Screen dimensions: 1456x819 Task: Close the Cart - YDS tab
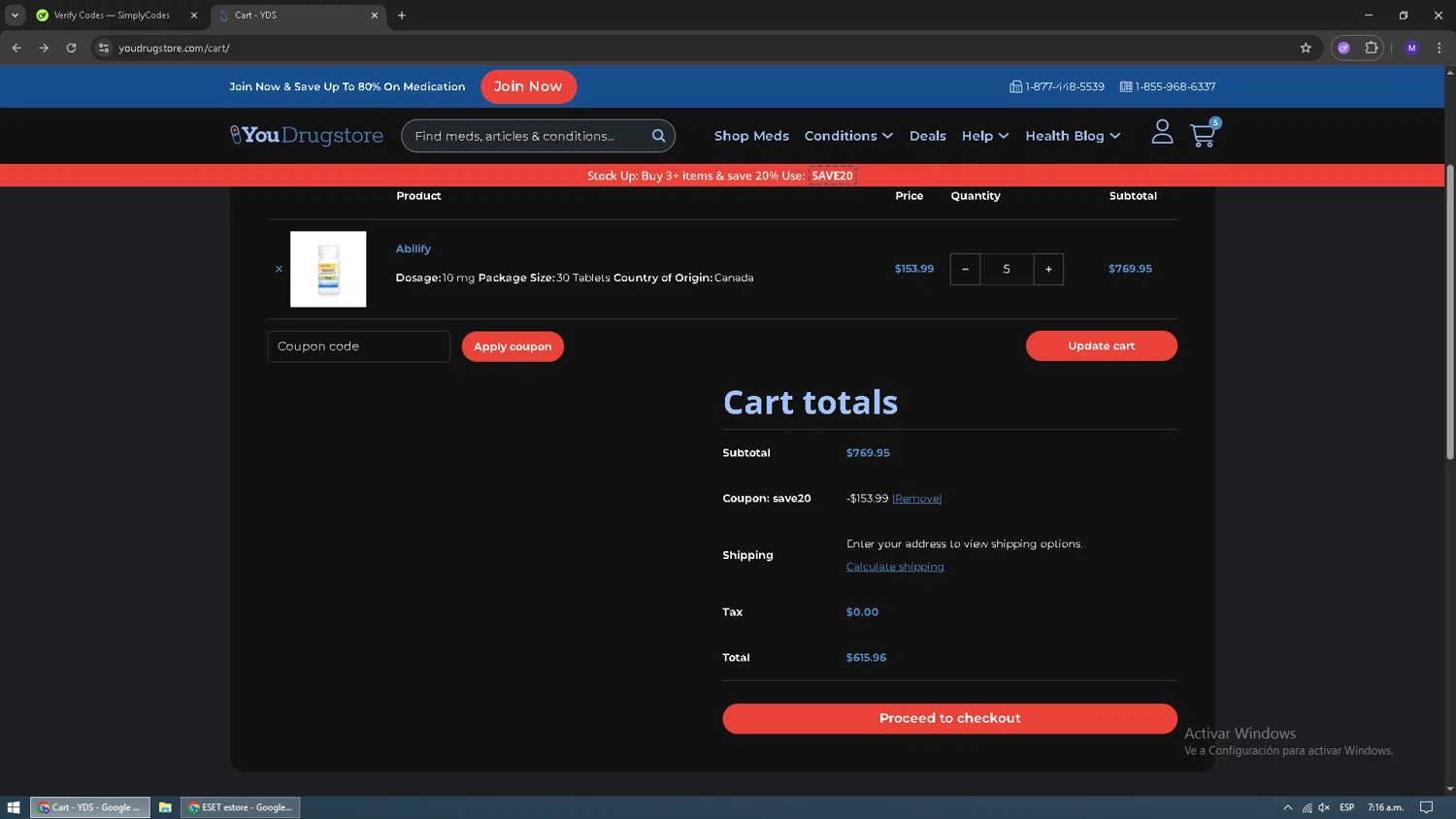[x=375, y=16]
